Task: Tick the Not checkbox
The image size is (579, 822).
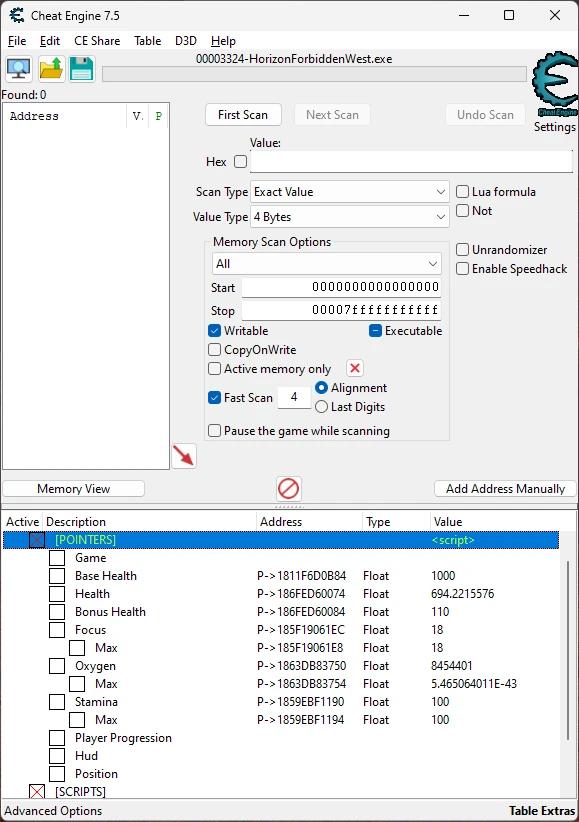Action: click(462, 211)
